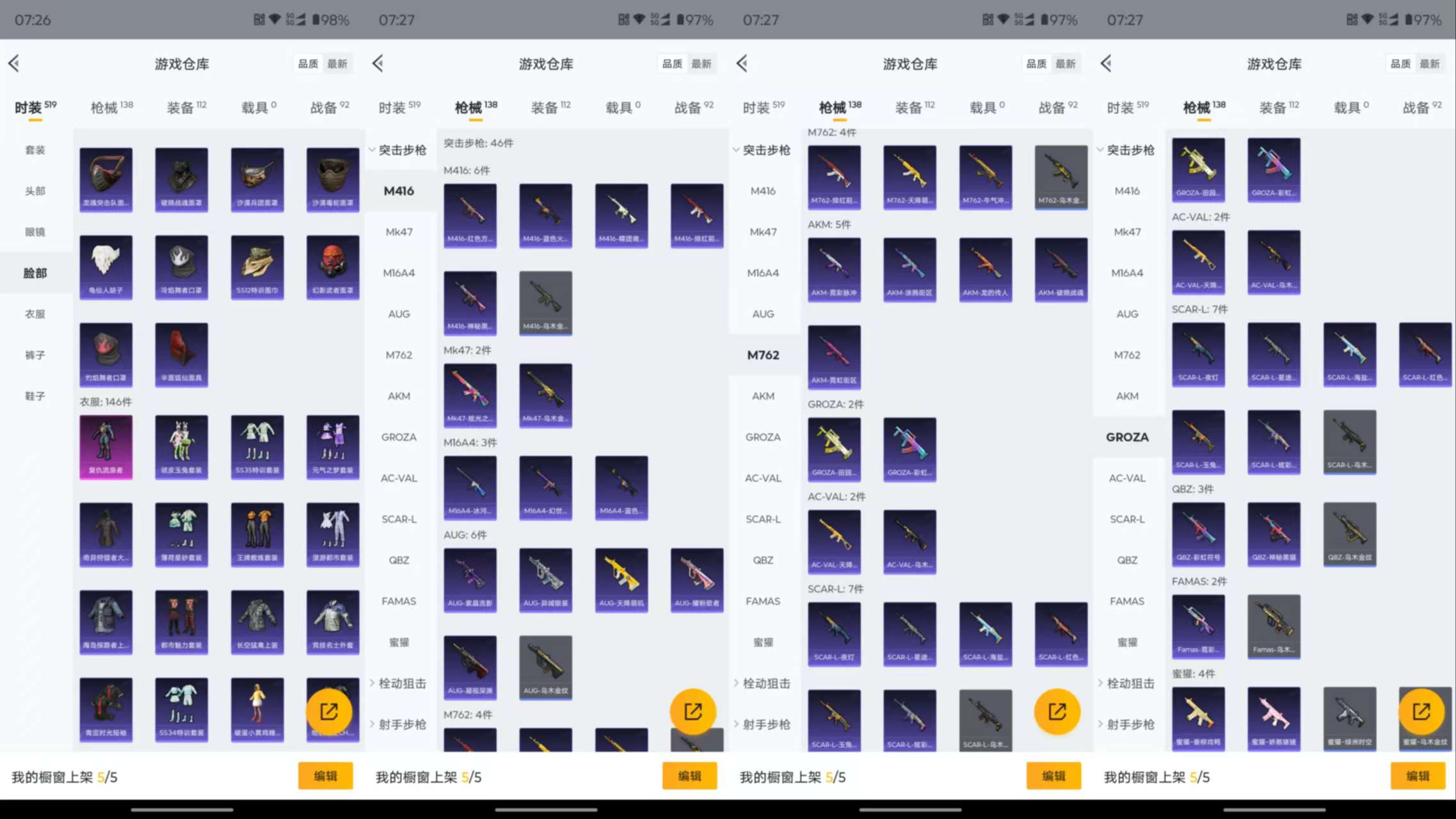Image resolution: width=1456 pixels, height=819 pixels.
Task: Switch sorting to 最新 on 时装 screen
Action: [x=337, y=64]
